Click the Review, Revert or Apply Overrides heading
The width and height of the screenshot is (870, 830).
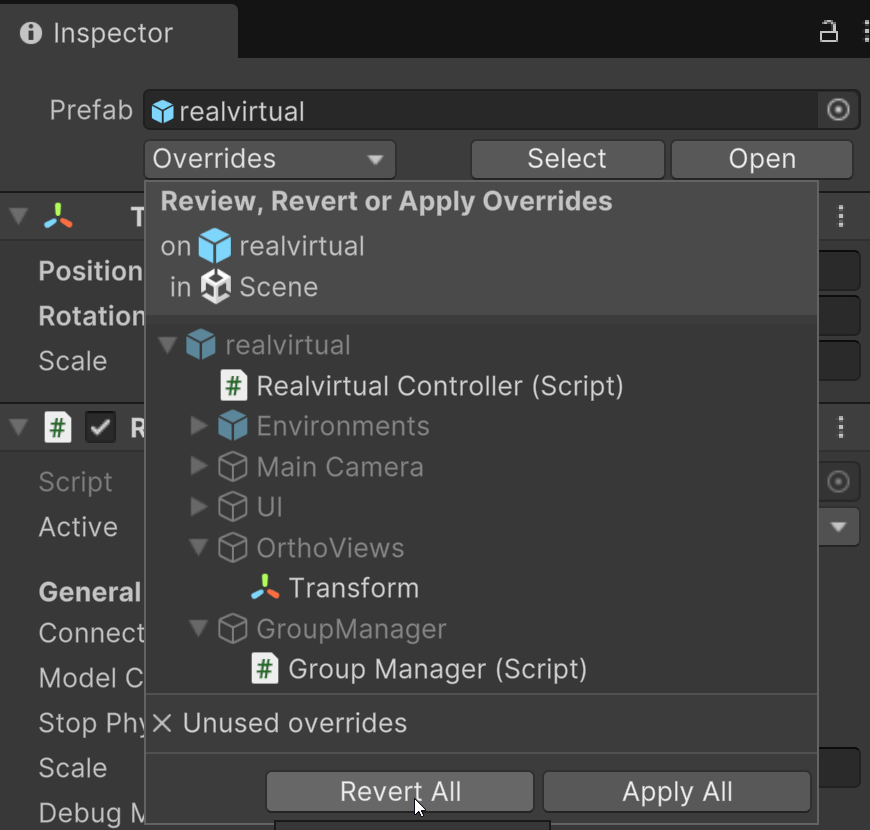[x=386, y=201]
